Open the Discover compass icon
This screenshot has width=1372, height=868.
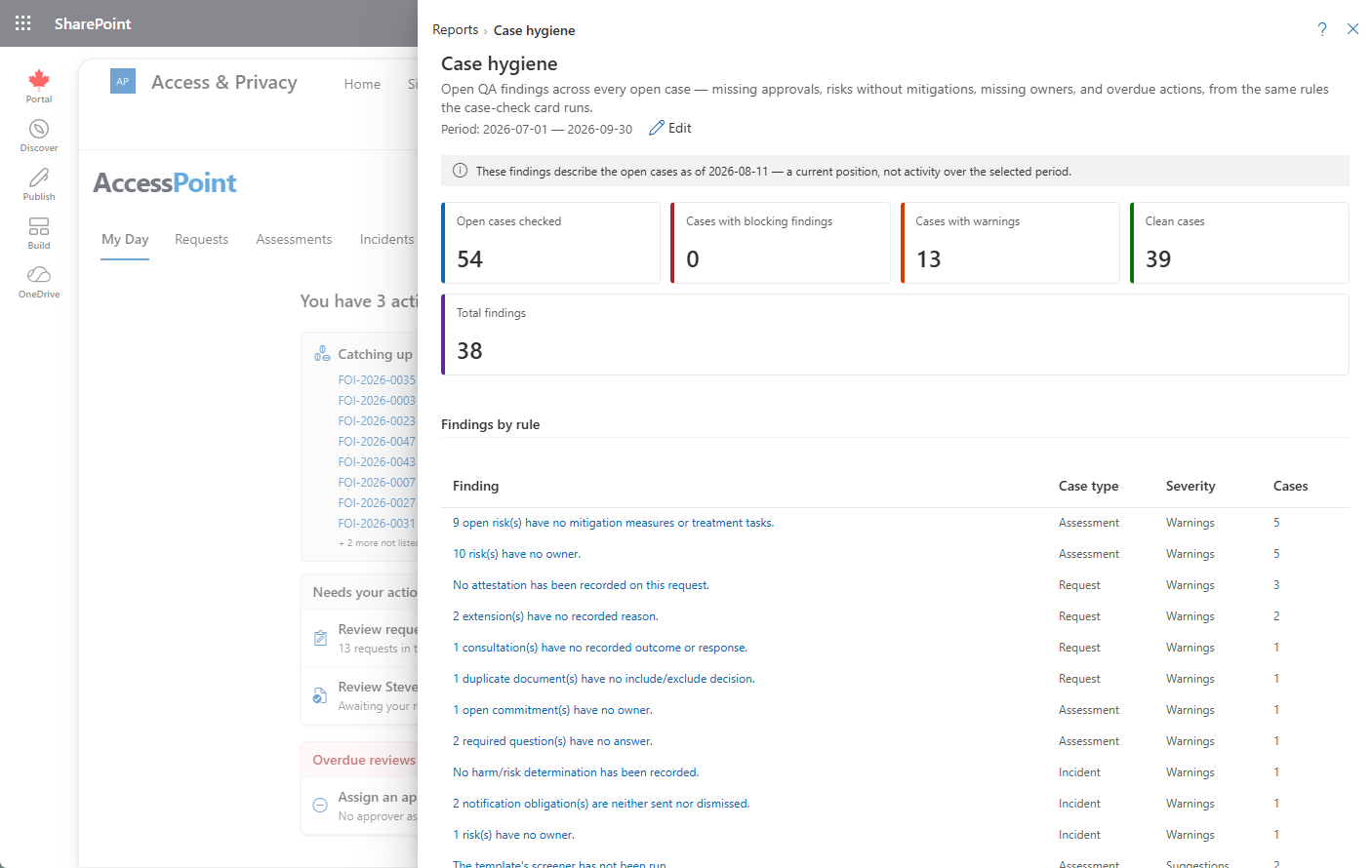[39, 129]
